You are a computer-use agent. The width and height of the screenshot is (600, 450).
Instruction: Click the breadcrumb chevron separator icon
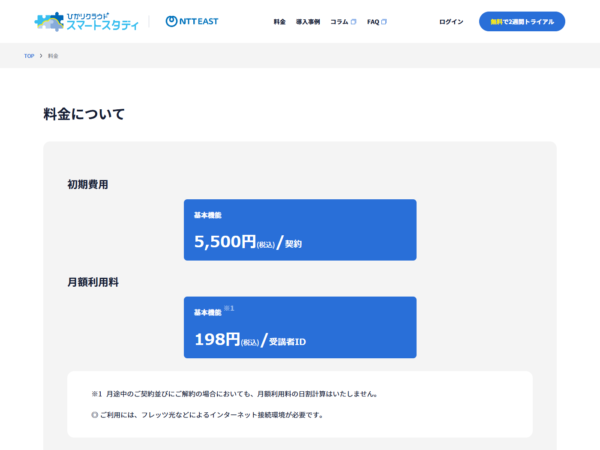click(x=41, y=56)
